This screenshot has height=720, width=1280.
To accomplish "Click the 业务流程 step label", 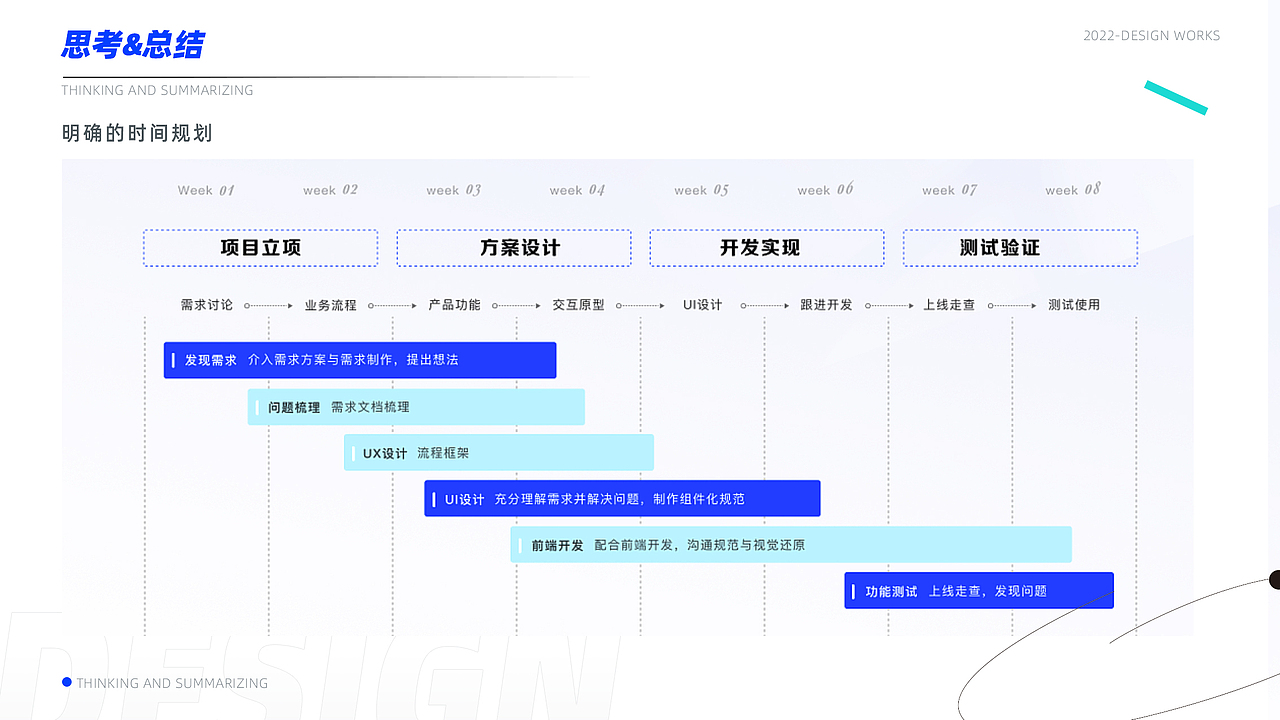I will pos(331,305).
